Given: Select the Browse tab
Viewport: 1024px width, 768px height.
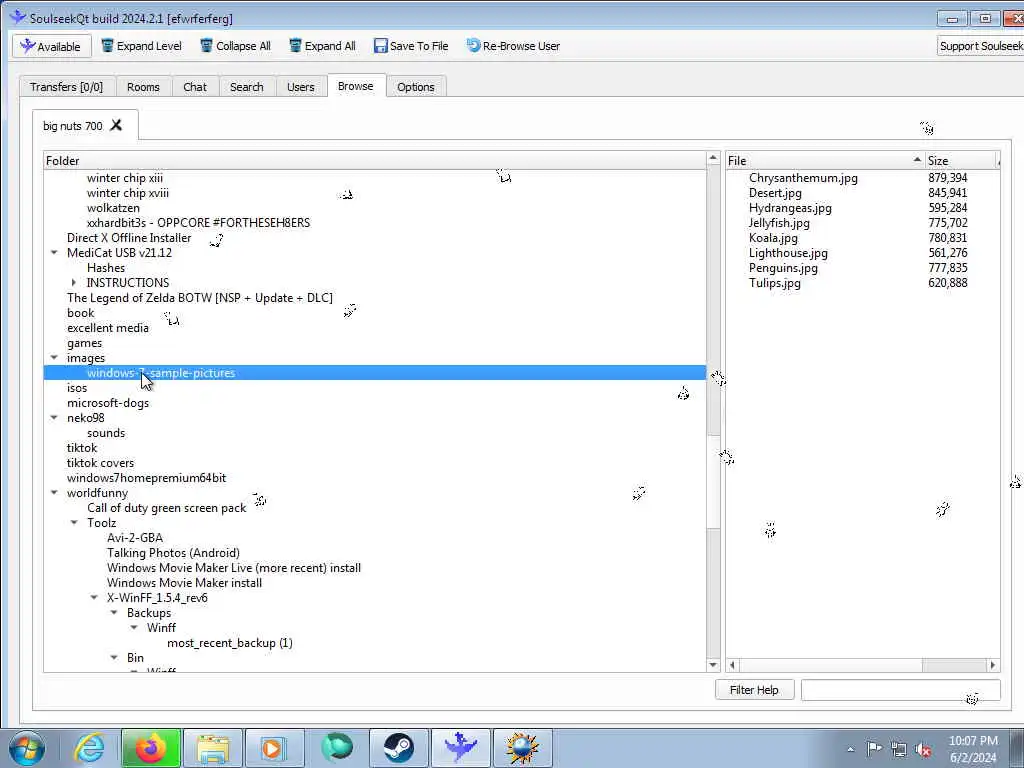Looking at the screenshot, I should pyautogui.click(x=356, y=86).
